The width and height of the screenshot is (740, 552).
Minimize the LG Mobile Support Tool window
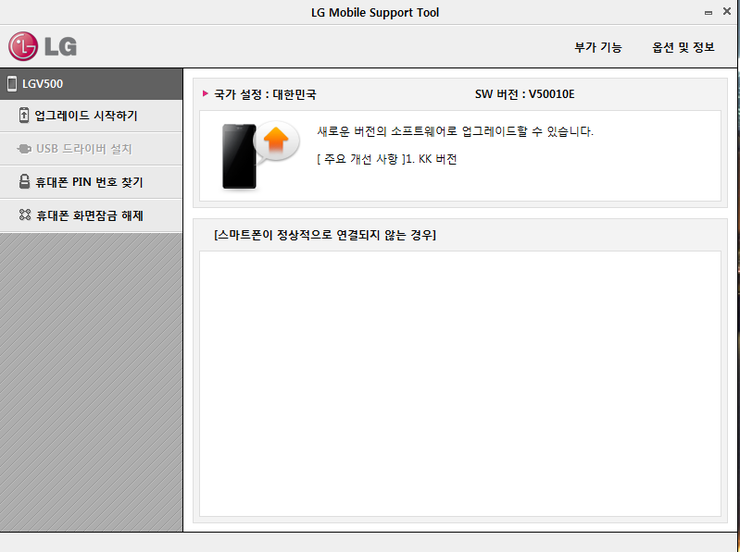[708, 13]
